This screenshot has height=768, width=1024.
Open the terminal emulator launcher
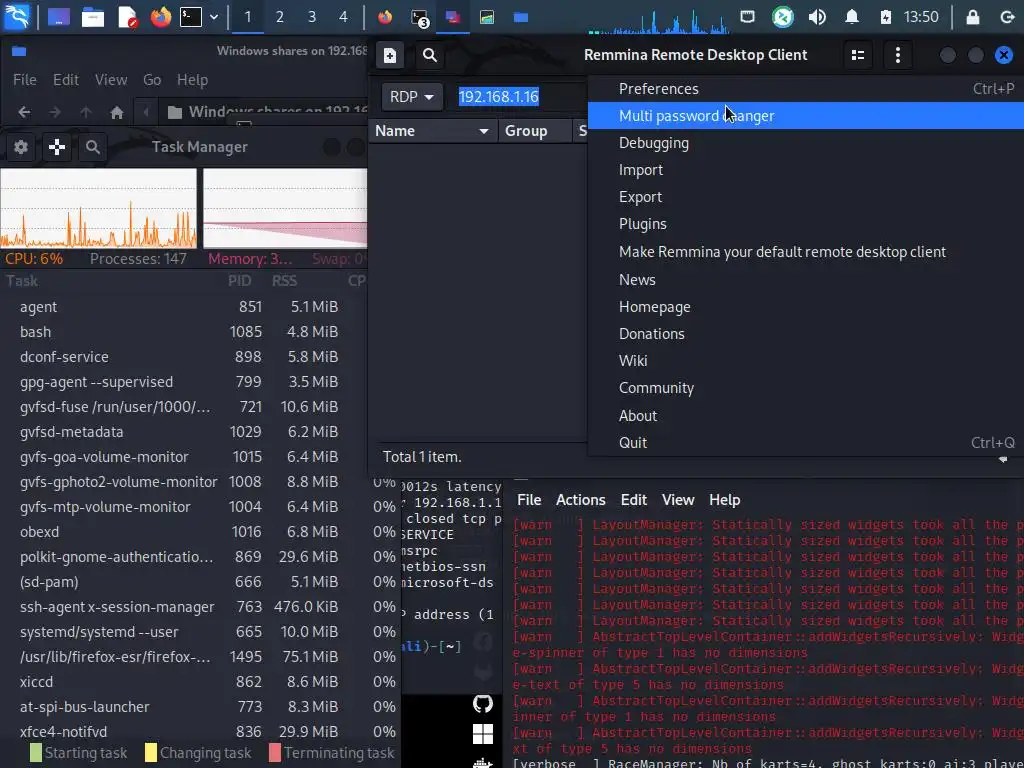[191, 17]
